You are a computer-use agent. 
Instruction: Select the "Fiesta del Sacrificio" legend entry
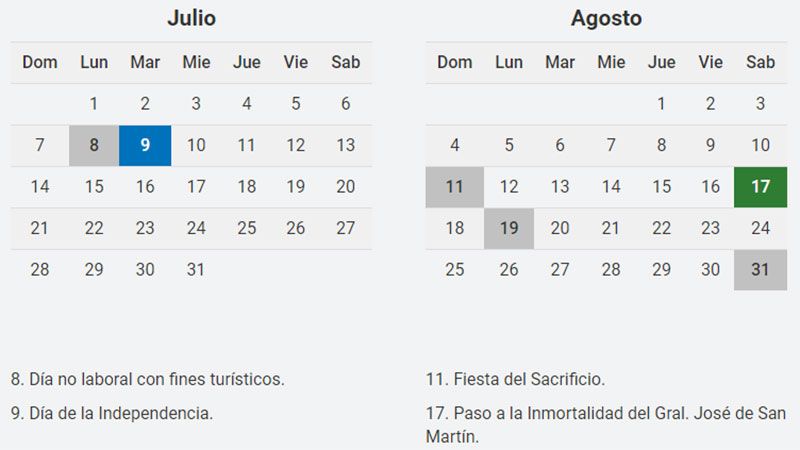pos(515,379)
